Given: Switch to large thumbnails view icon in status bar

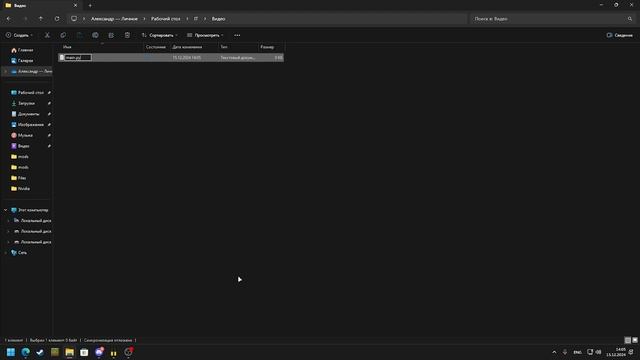Looking at the screenshot, I should (x=635, y=340).
